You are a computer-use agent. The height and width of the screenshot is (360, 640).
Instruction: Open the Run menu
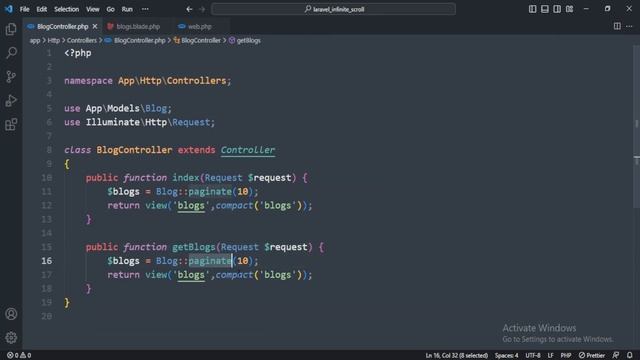click(127, 9)
